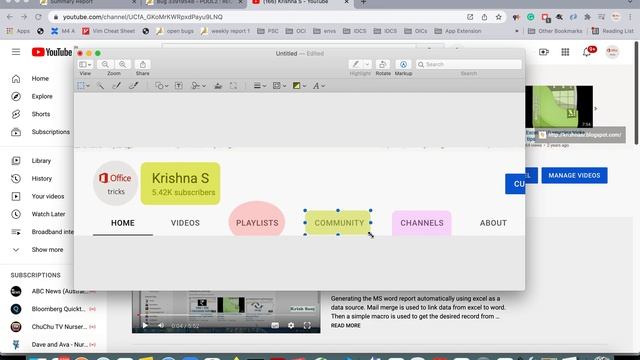Click the YouTube page vertical scrollbar
The height and width of the screenshot is (360, 640).
[637, 93]
